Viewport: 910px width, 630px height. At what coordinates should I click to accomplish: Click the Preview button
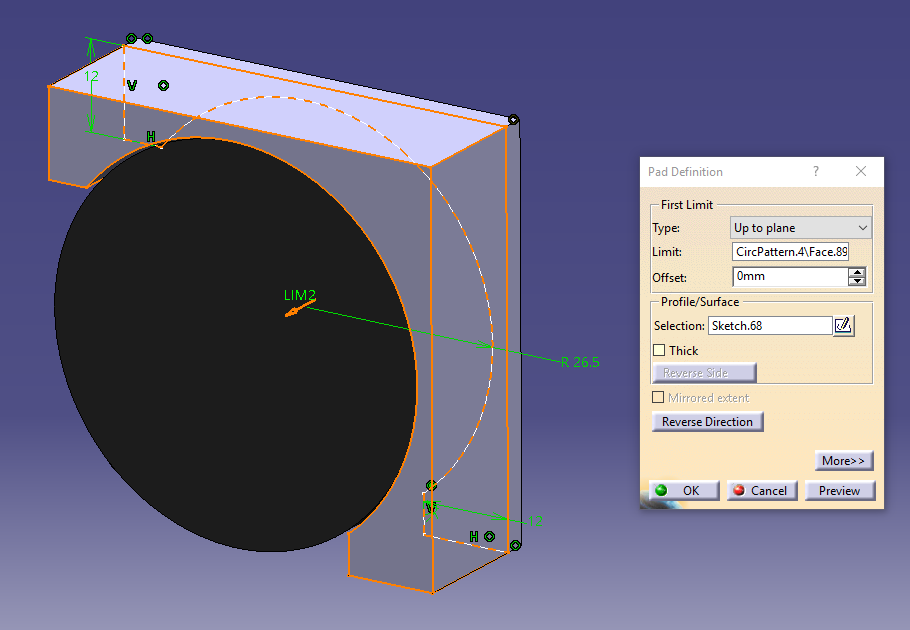click(x=840, y=490)
